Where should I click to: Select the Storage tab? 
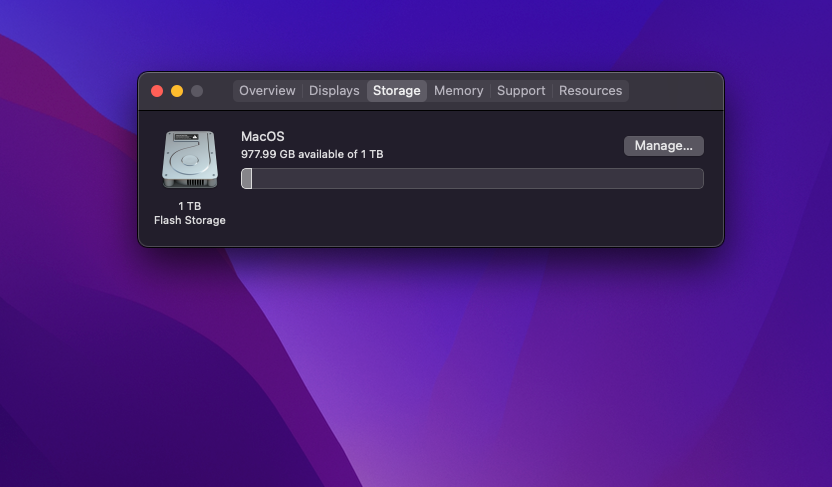click(x=397, y=91)
